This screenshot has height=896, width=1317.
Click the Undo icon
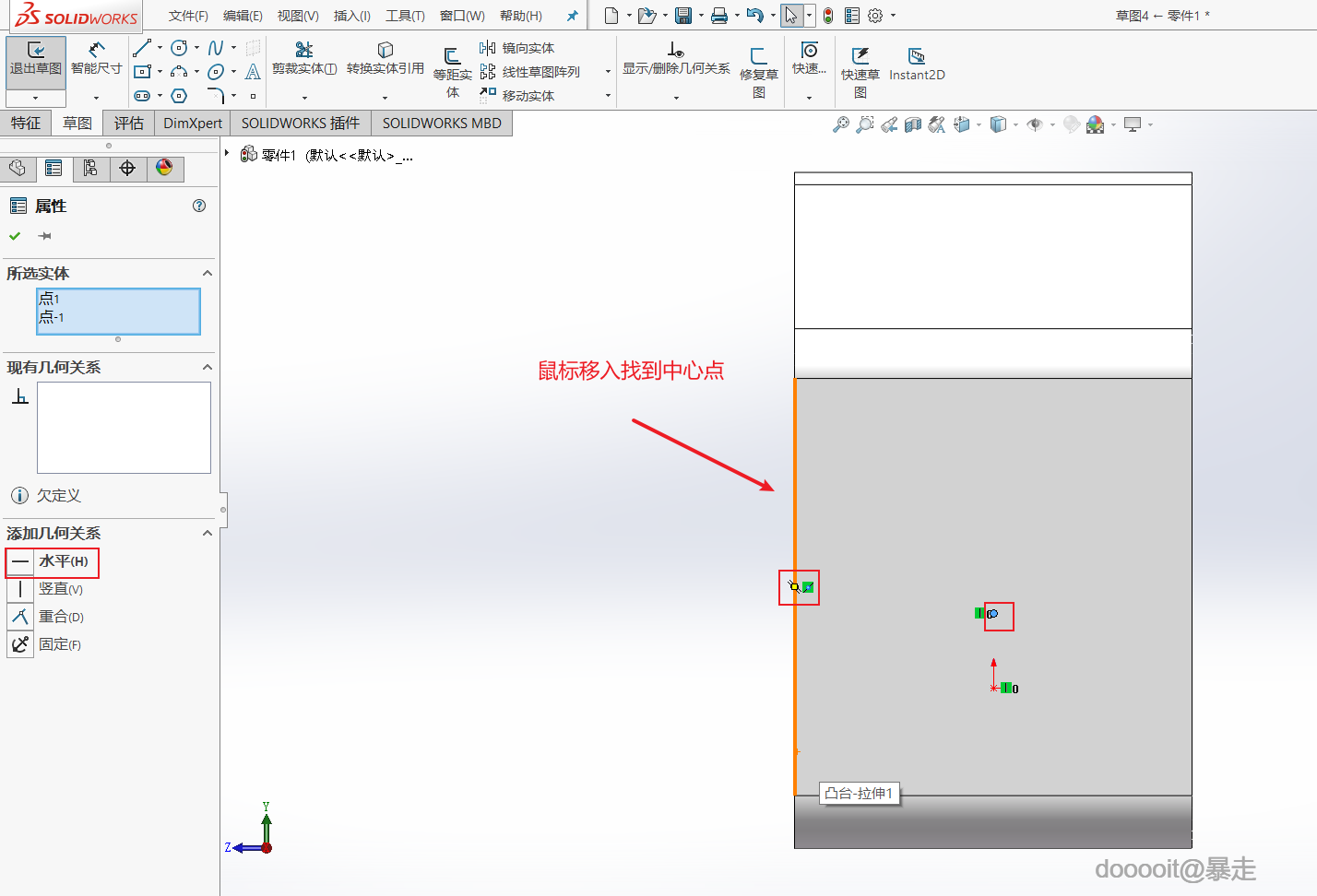755,16
